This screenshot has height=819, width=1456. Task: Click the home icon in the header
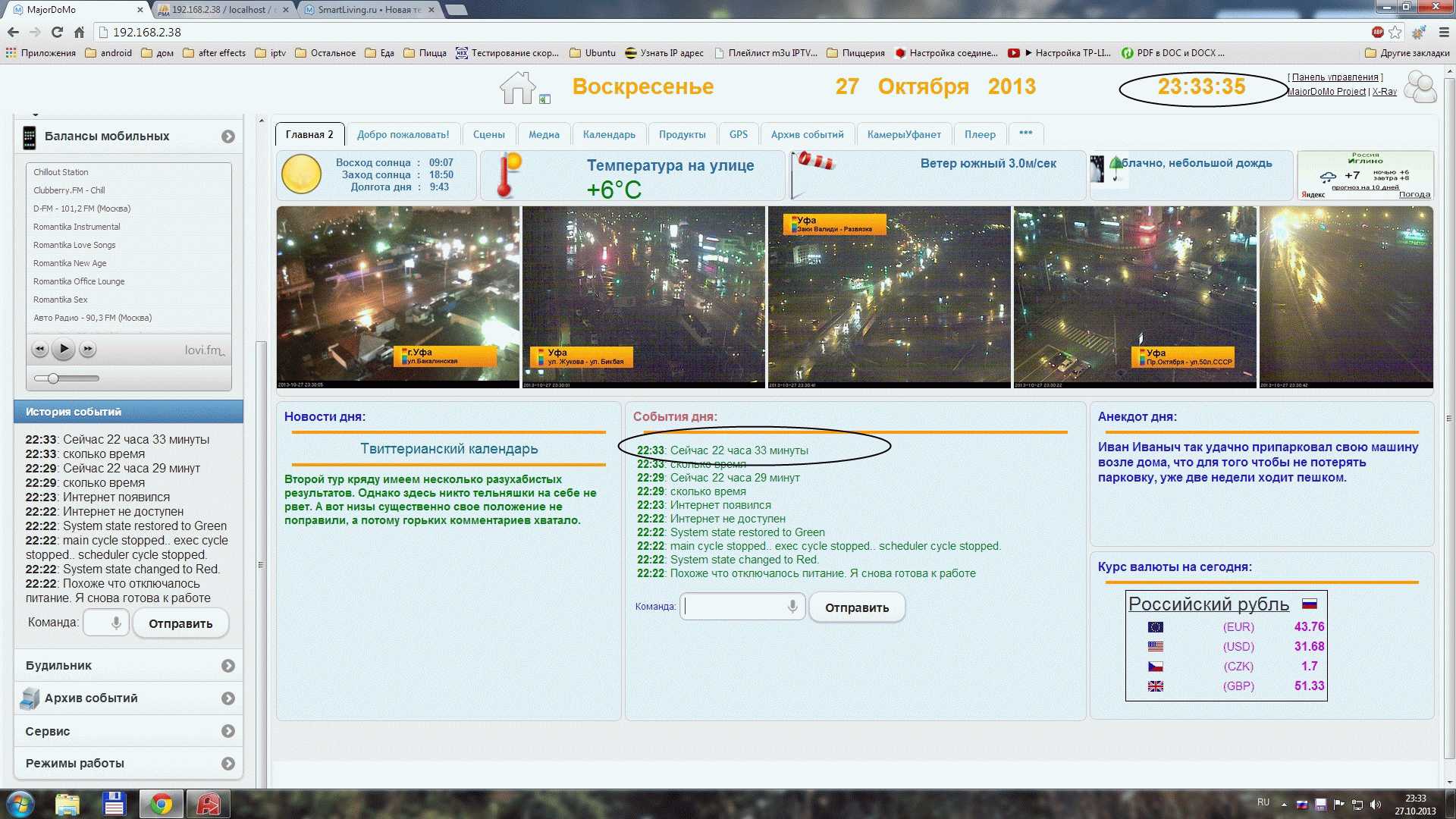coord(518,89)
